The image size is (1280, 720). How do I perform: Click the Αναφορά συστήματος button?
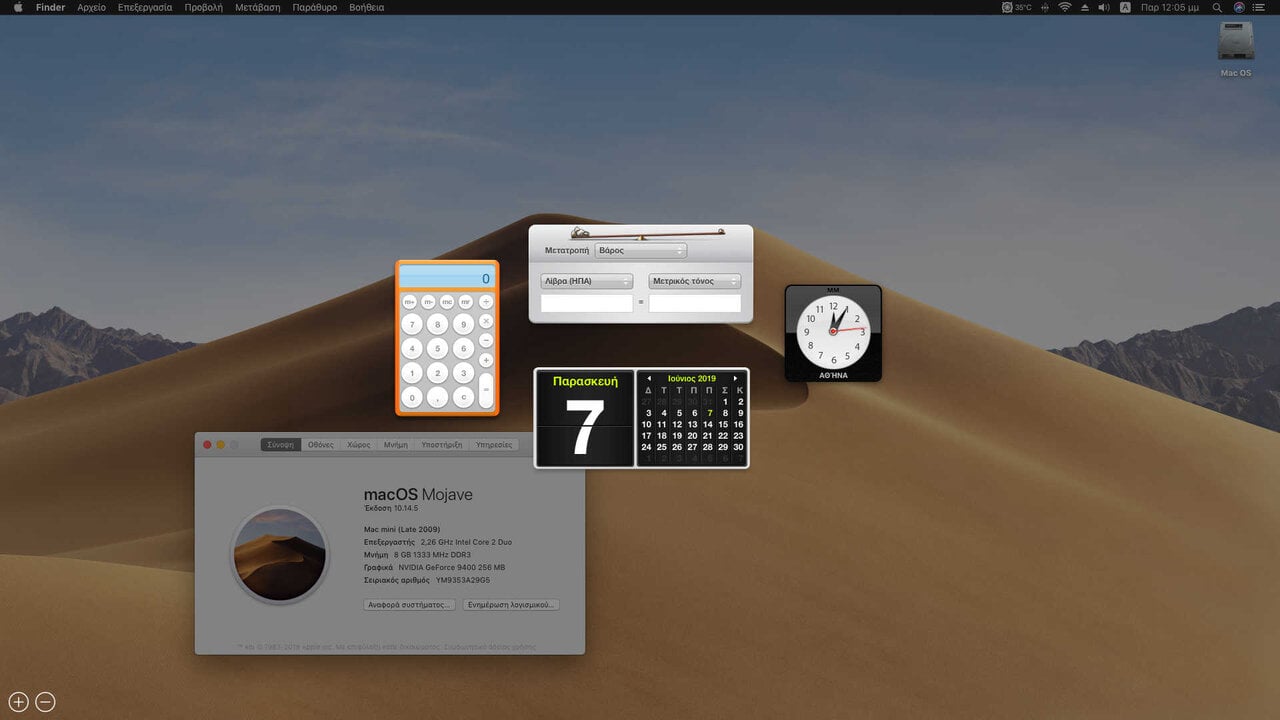pos(410,605)
